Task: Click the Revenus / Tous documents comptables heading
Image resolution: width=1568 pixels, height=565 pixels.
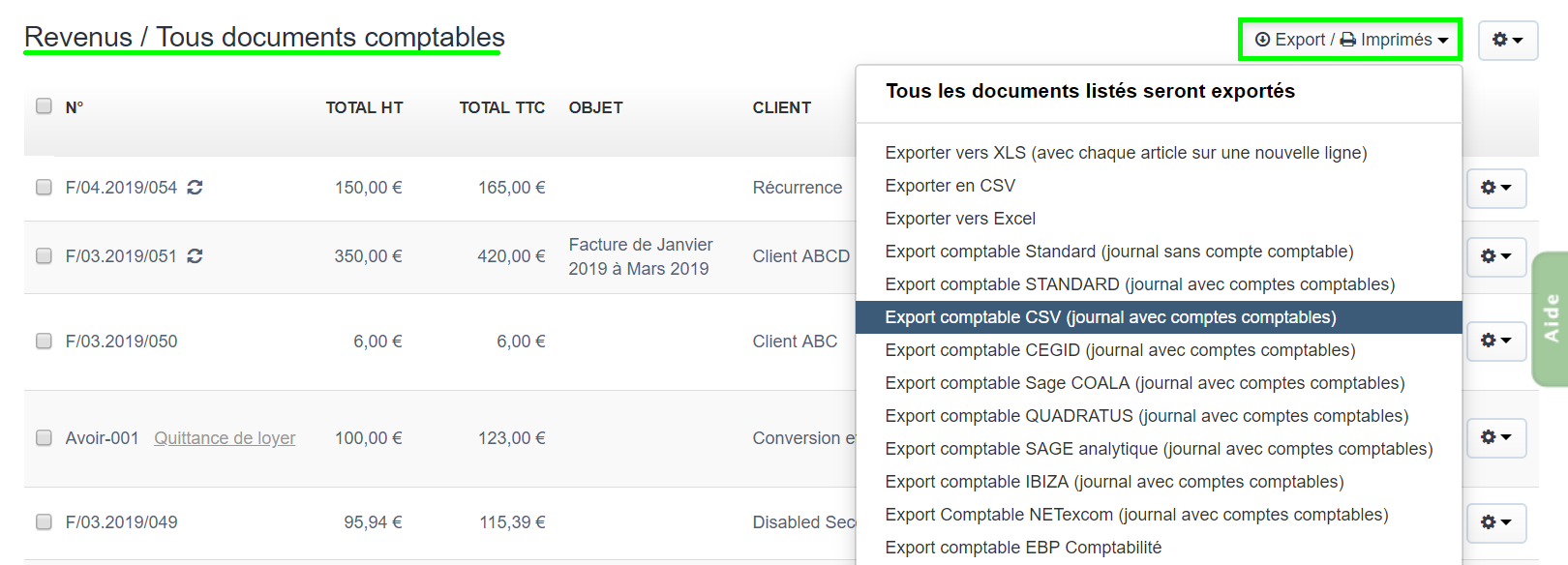Action: (x=264, y=37)
